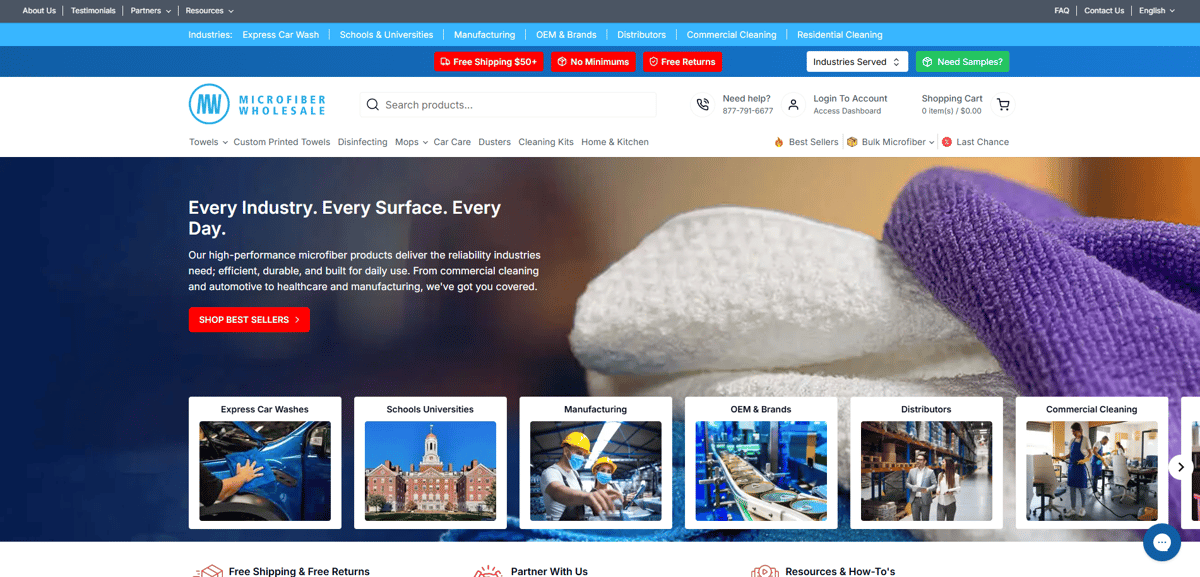Click Login To Account text
This screenshot has width=1200, height=577.
coord(850,99)
